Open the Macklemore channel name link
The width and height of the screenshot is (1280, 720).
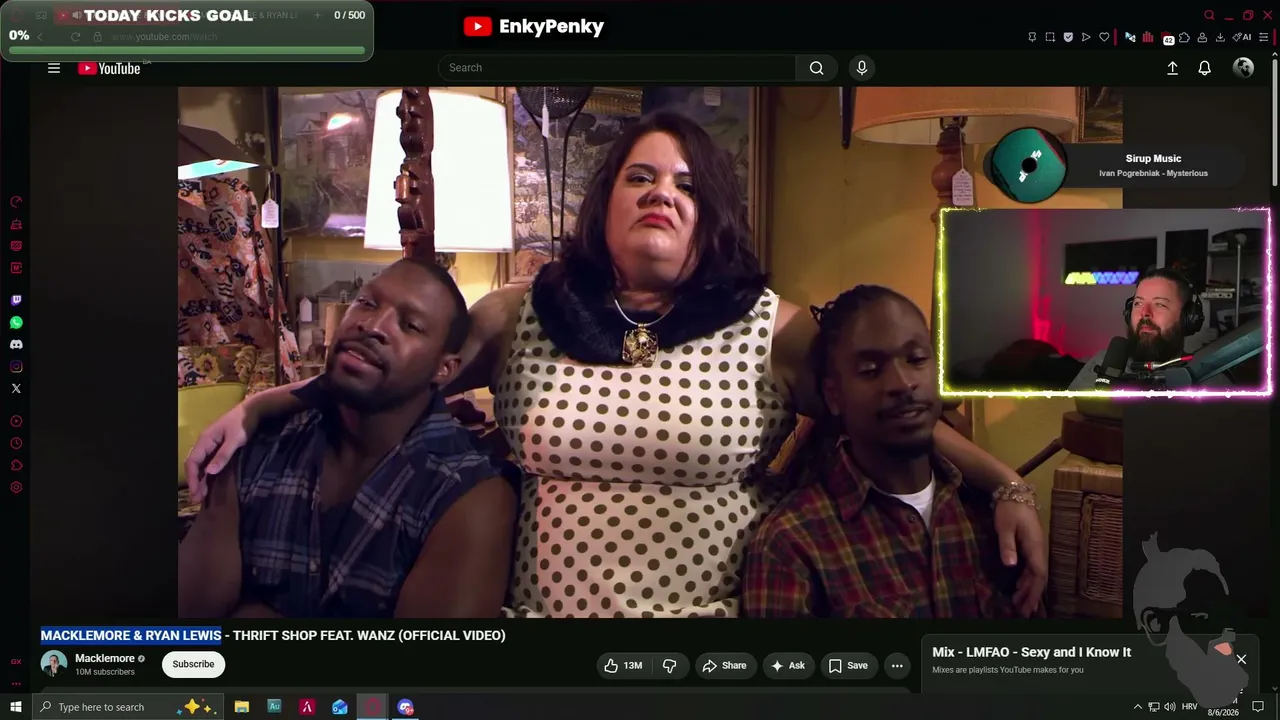pos(105,658)
